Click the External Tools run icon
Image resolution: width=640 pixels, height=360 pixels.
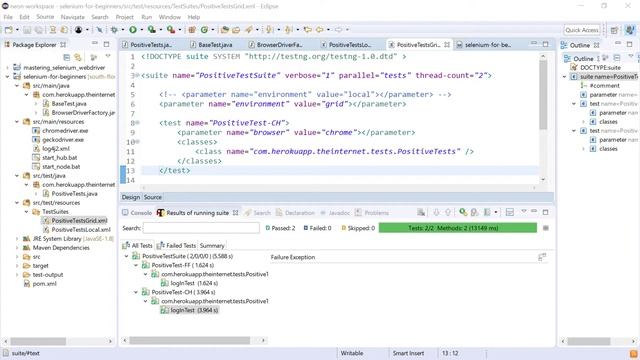click(171, 30)
